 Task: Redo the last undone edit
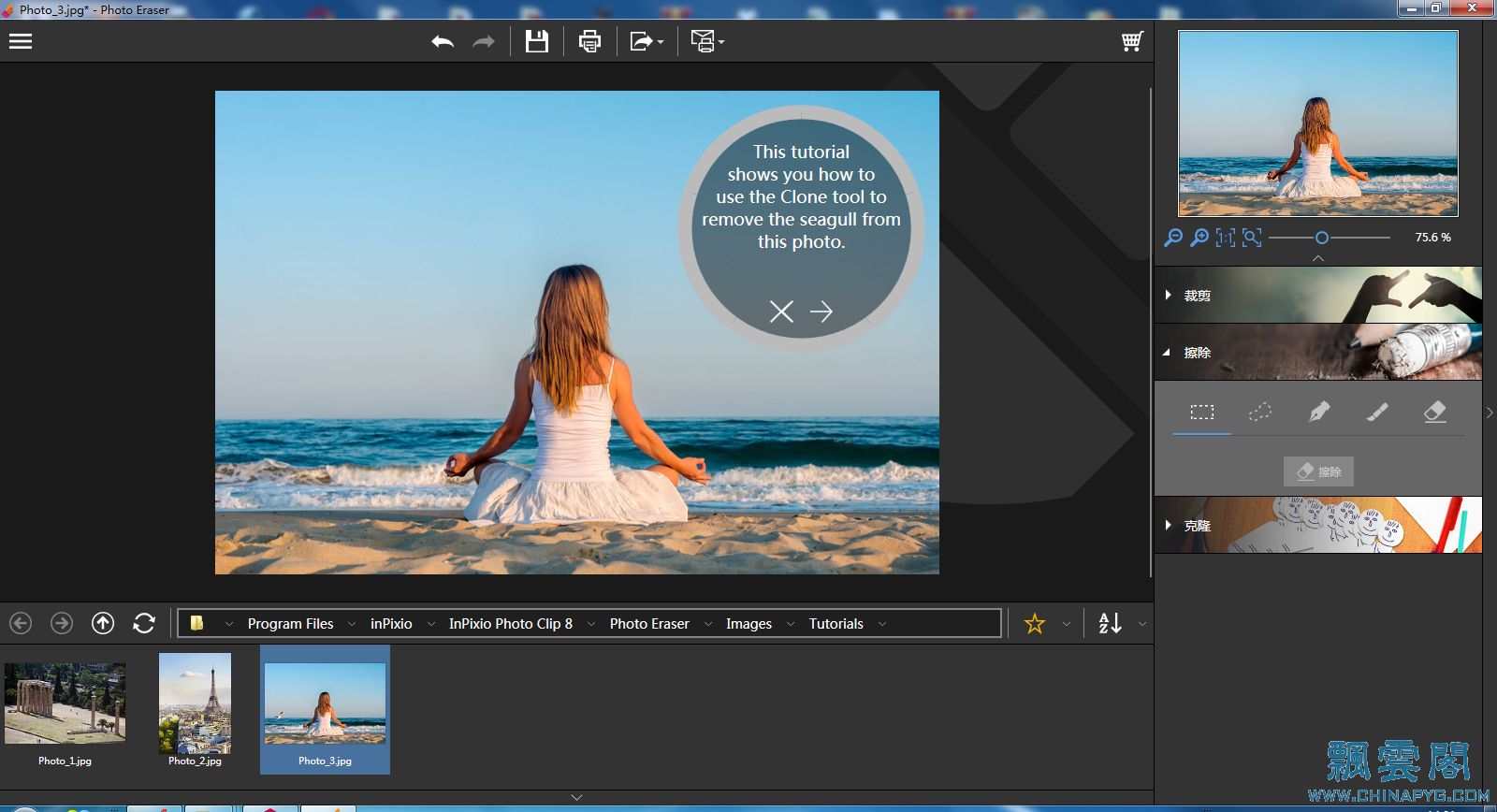click(483, 41)
